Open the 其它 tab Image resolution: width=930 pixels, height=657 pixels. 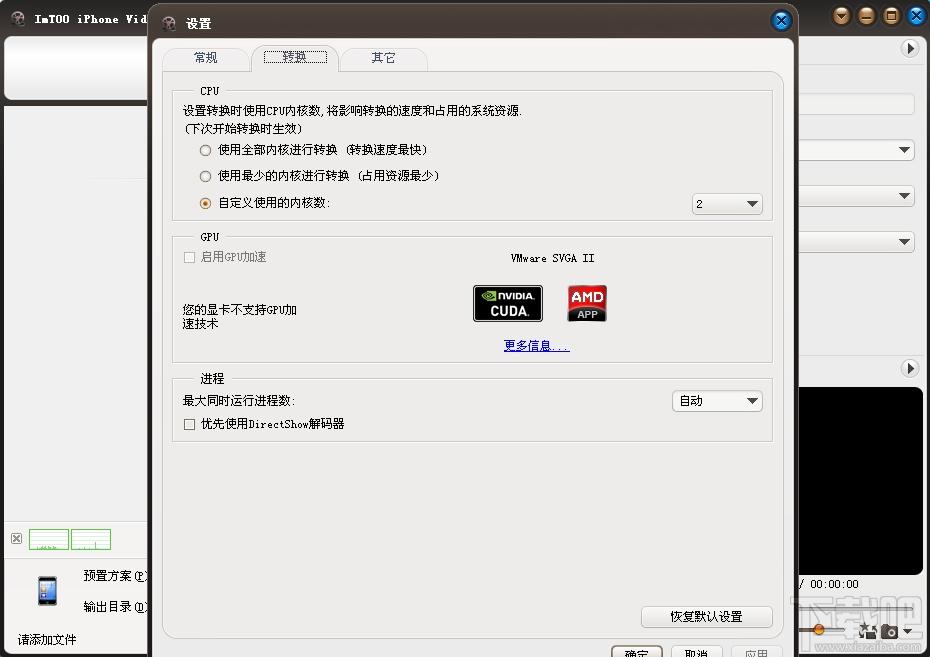(383, 58)
